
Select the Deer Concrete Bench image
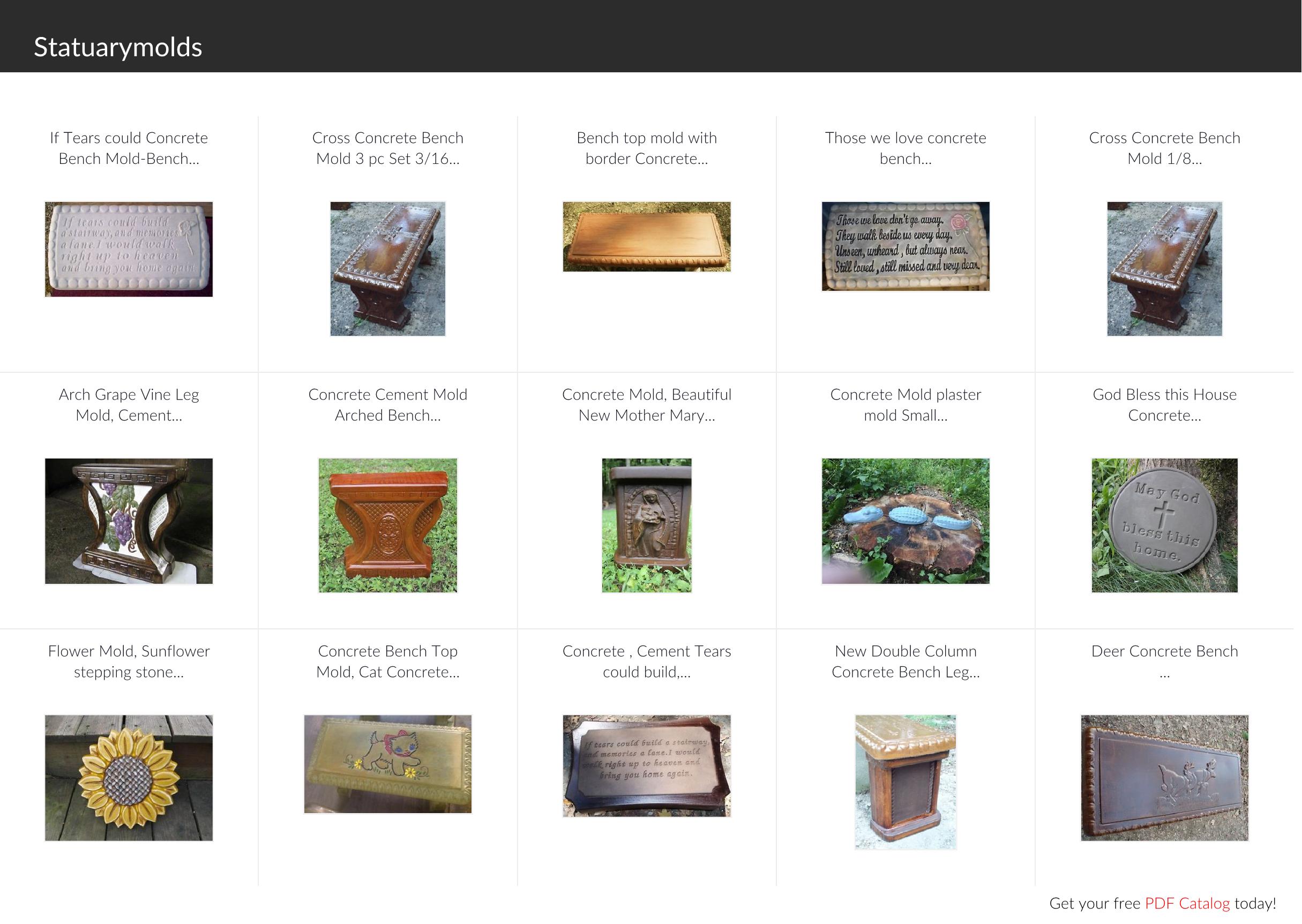[x=1164, y=777]
